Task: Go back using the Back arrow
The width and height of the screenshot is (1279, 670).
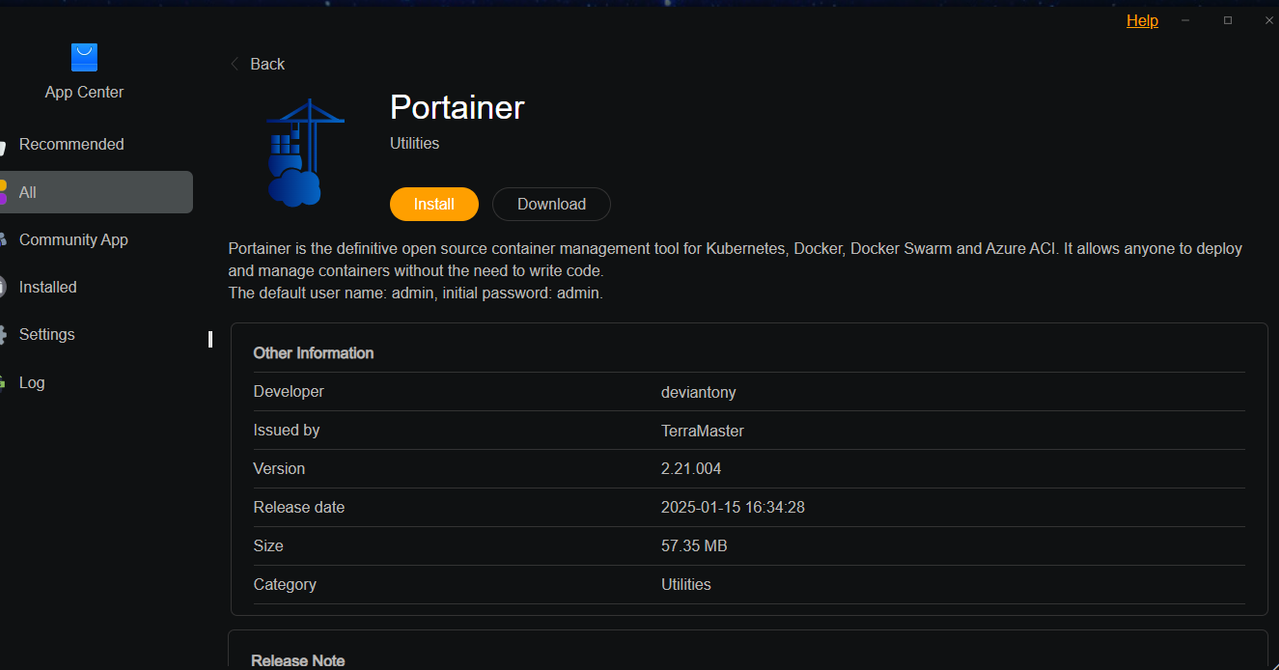Action: [235, 64]
